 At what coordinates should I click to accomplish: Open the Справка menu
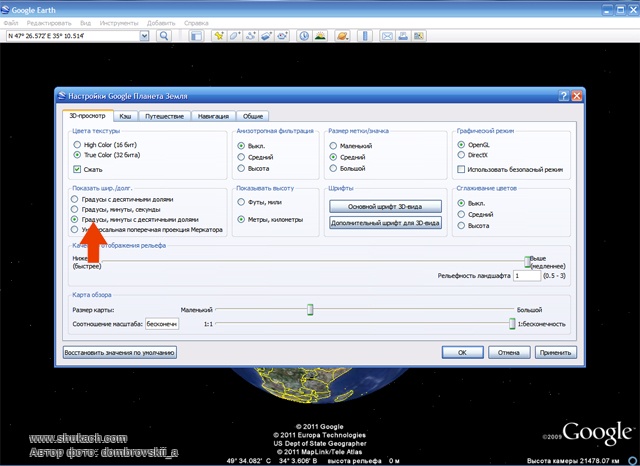tap(196, 23)
